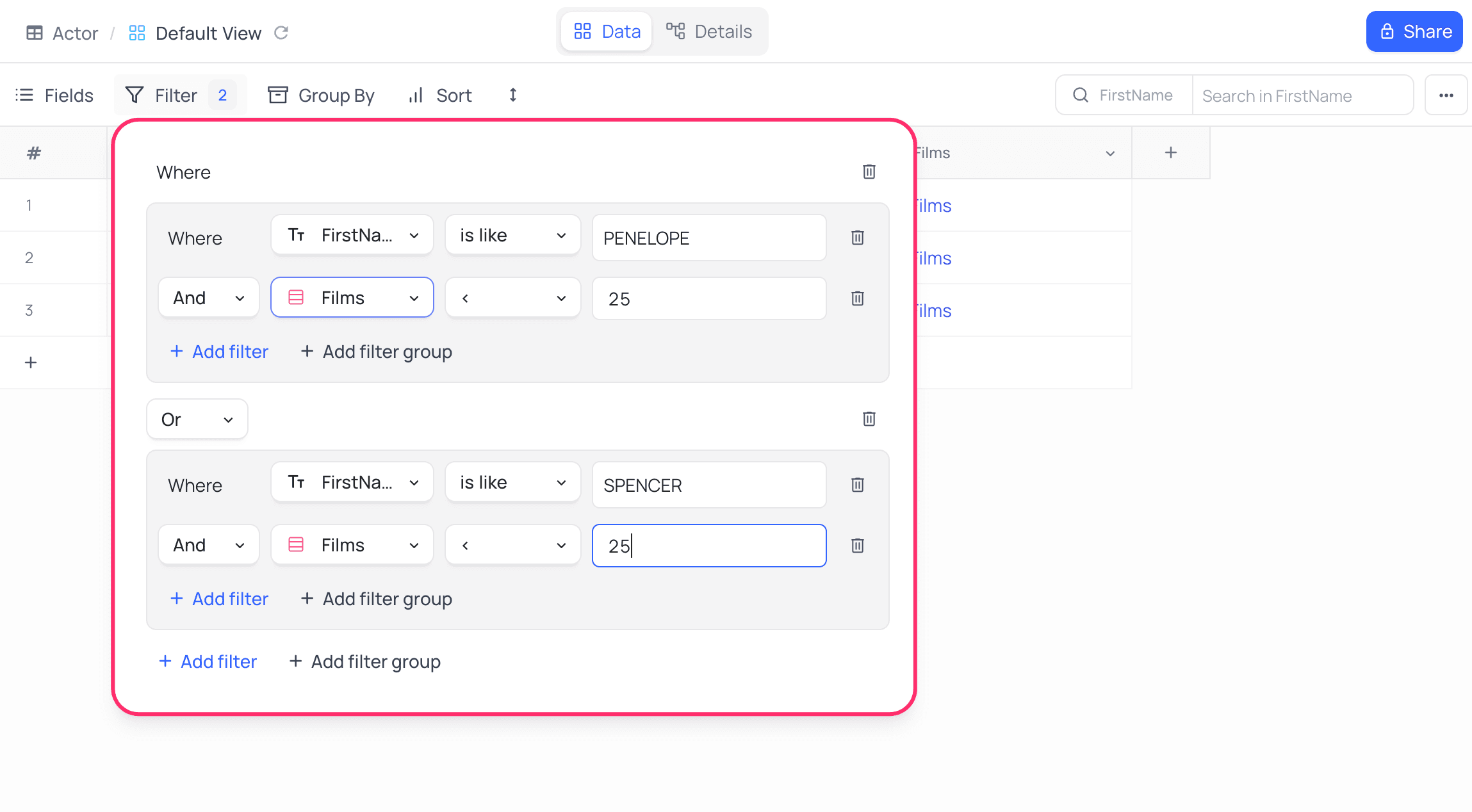Open row height toggle icon next to Sort
The image size is (1472, 812).
click(512, 95)
